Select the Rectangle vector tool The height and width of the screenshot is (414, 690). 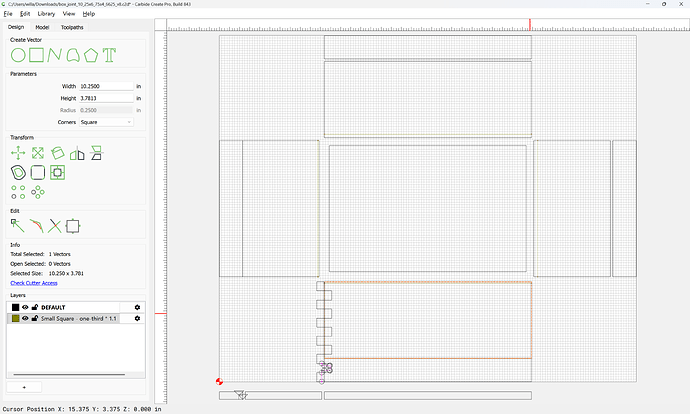pyautogui.click(x=37, y=55)
